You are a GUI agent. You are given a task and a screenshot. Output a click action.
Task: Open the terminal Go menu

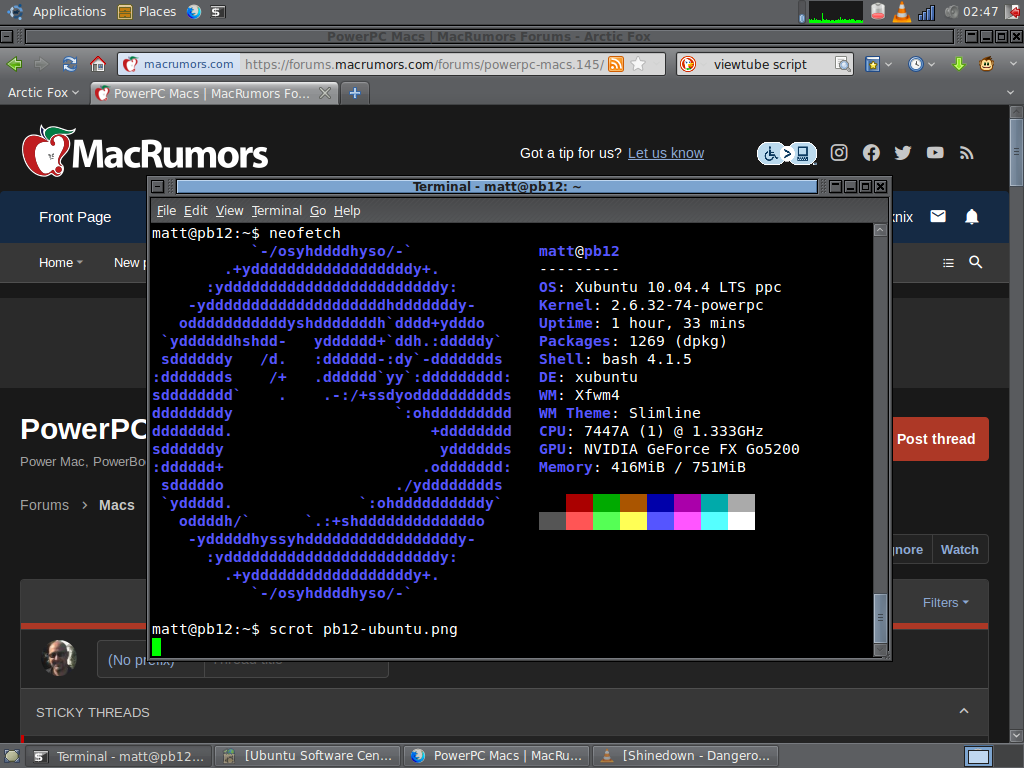pyautogui.click(x=318, y=211)
